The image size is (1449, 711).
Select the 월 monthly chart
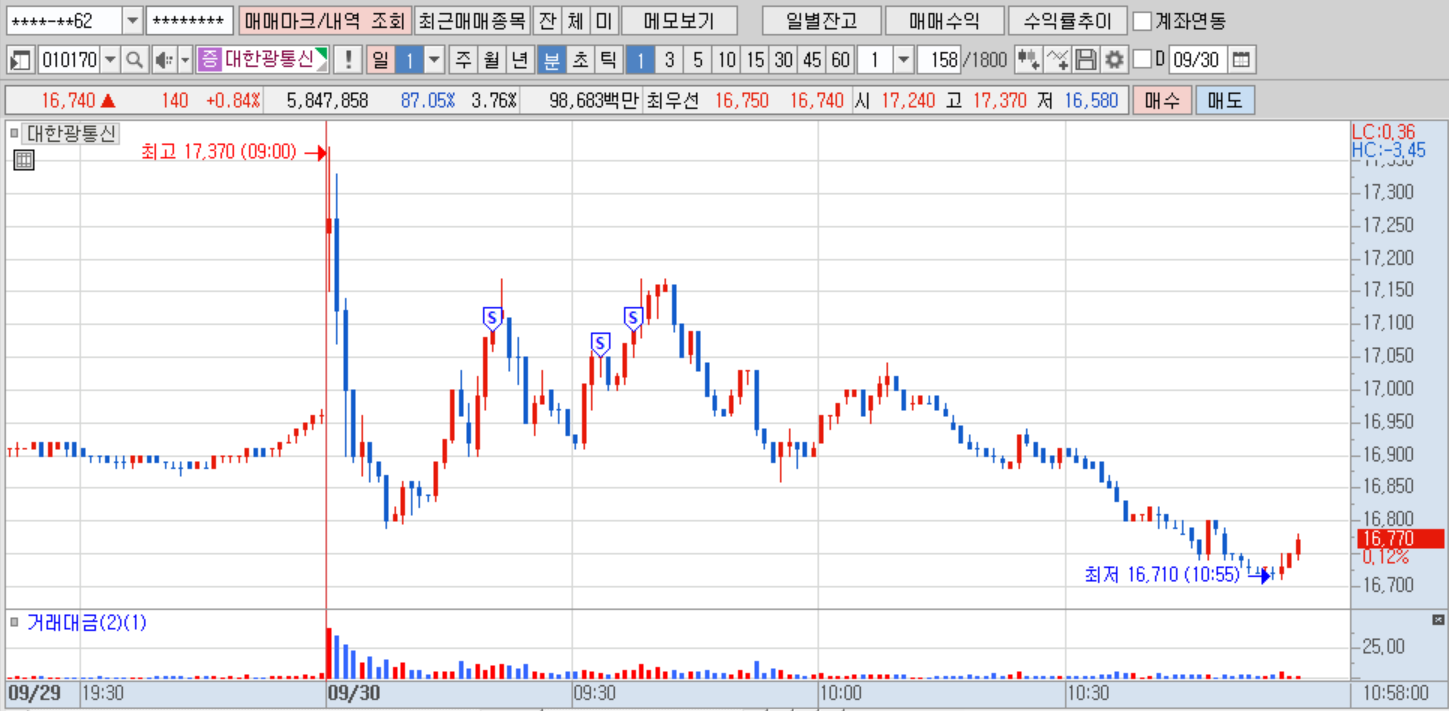(x=491, y=60)
